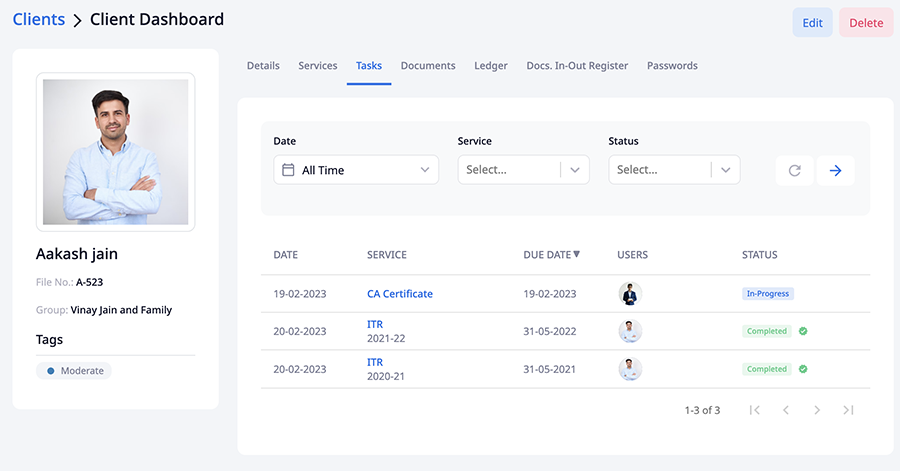This screenshot has height=471, width=900.
Task: Go to next page pagination arrow
Action: point(817,410)
